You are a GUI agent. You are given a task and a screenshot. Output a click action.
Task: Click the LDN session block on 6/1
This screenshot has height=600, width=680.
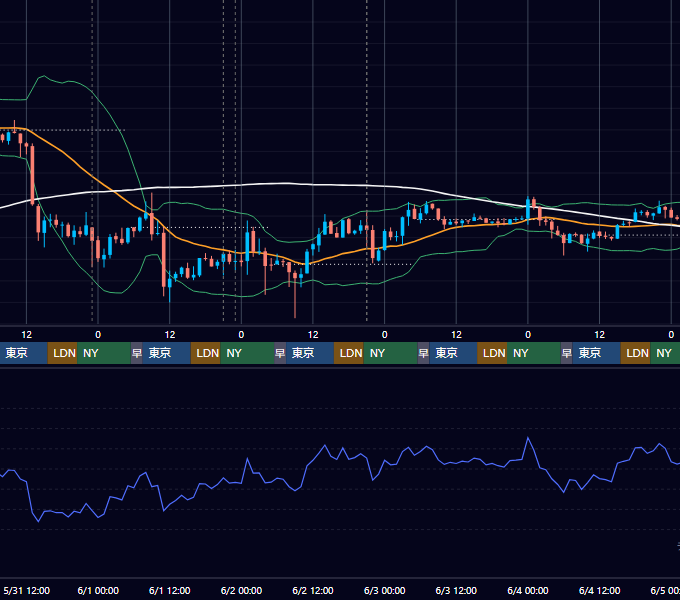(206, 353)
